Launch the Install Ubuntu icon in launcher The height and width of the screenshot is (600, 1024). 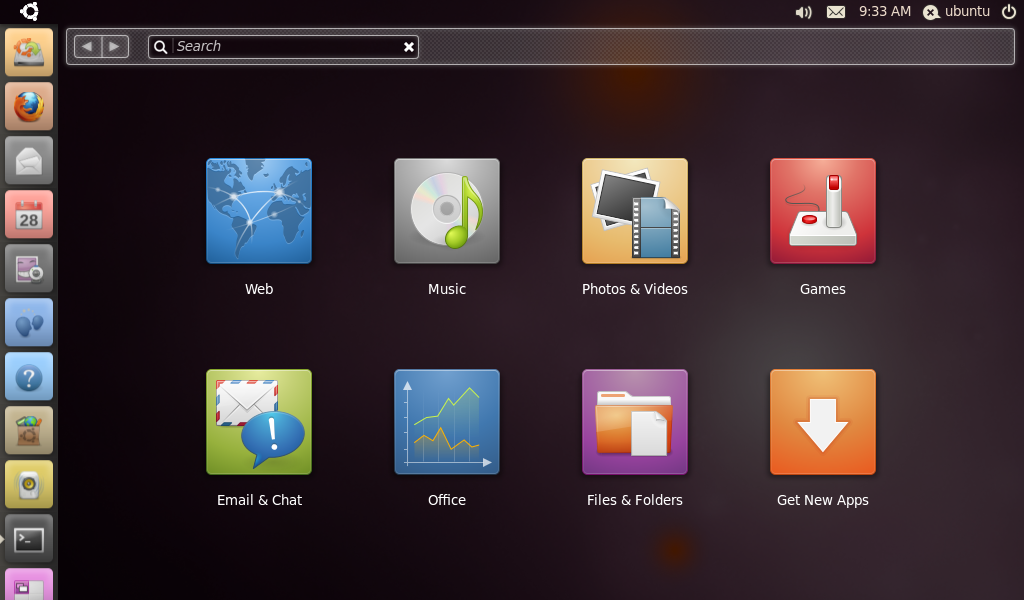click(29, 52)
